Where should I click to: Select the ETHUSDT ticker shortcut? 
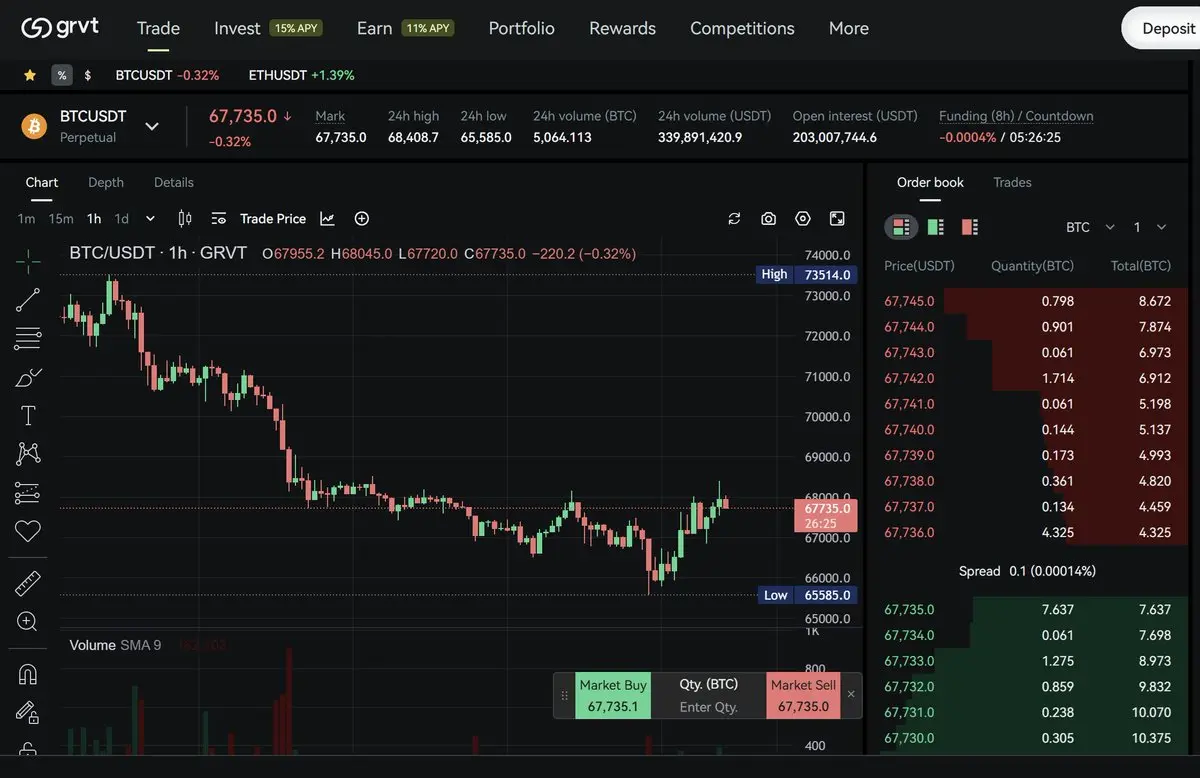(301, 75)
